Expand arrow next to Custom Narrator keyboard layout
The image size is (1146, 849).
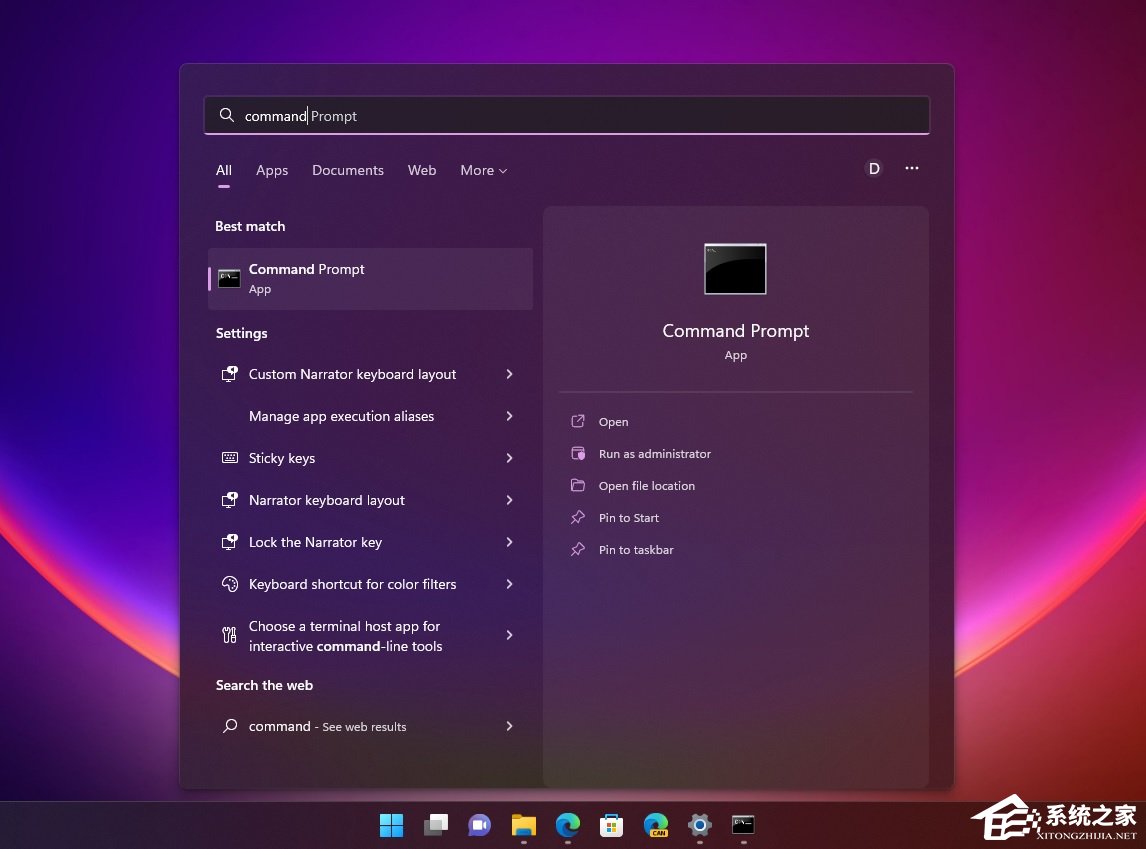509,374
